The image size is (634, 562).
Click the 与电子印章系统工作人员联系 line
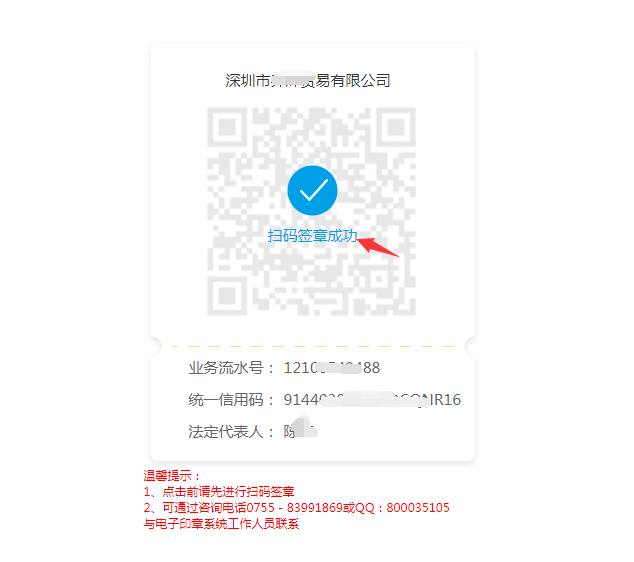[x=221, y=524]
